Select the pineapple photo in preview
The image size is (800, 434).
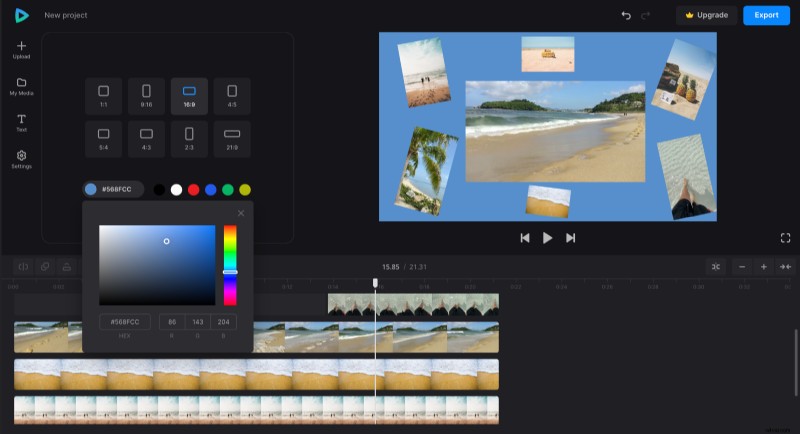pos(686,80)
